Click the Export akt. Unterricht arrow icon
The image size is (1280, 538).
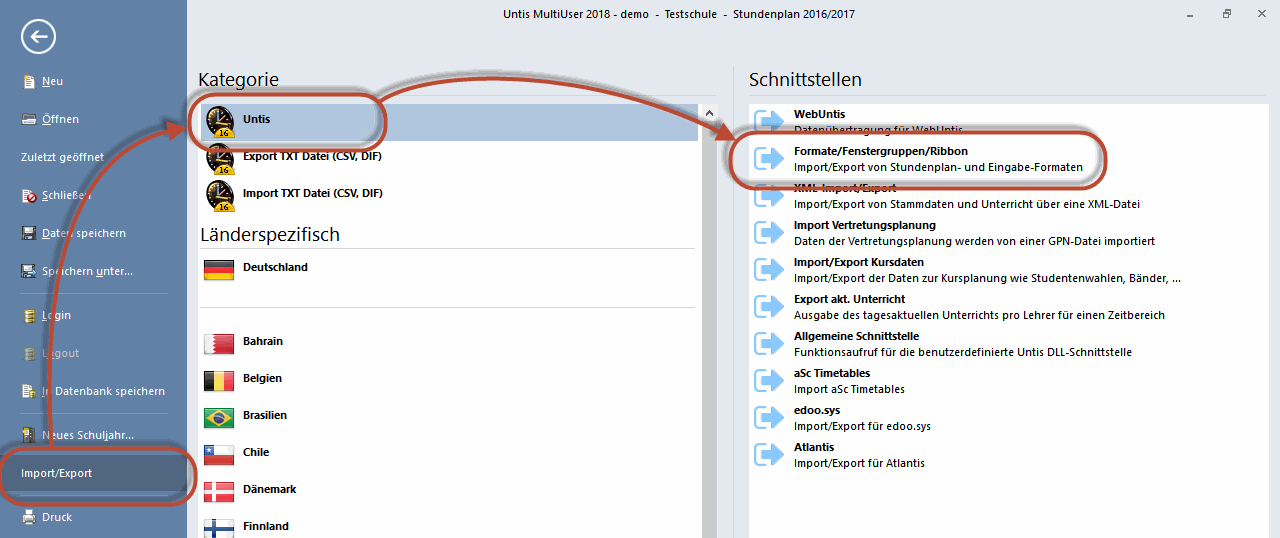(769, 306)
